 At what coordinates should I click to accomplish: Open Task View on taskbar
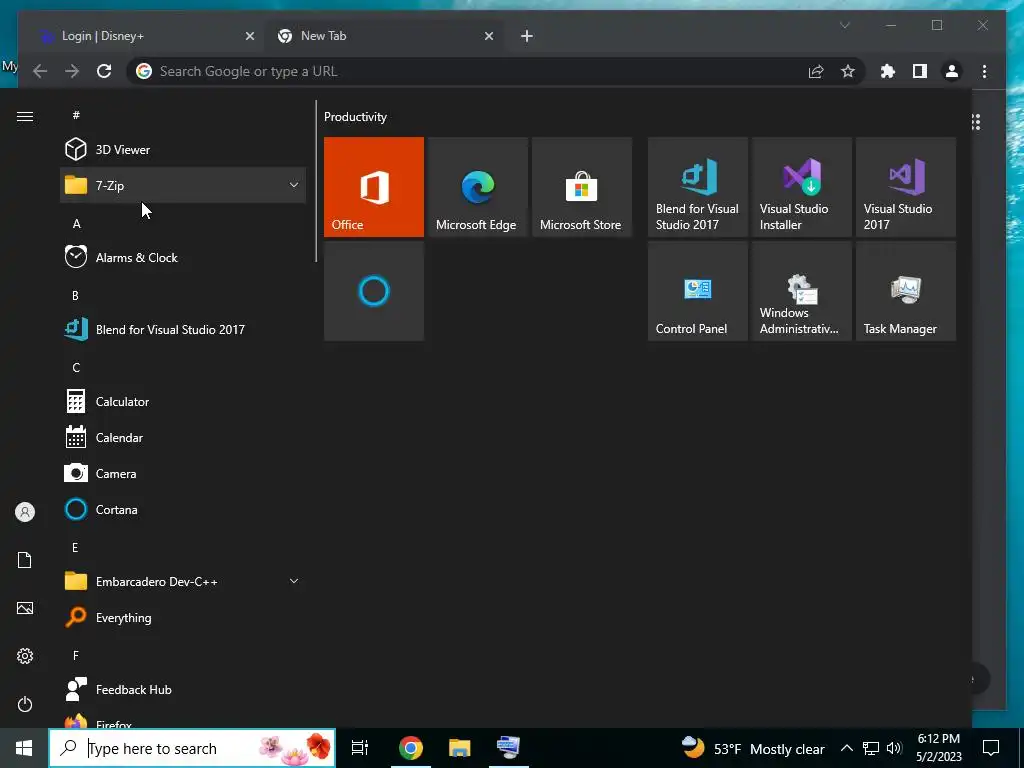tap(360, 748)
